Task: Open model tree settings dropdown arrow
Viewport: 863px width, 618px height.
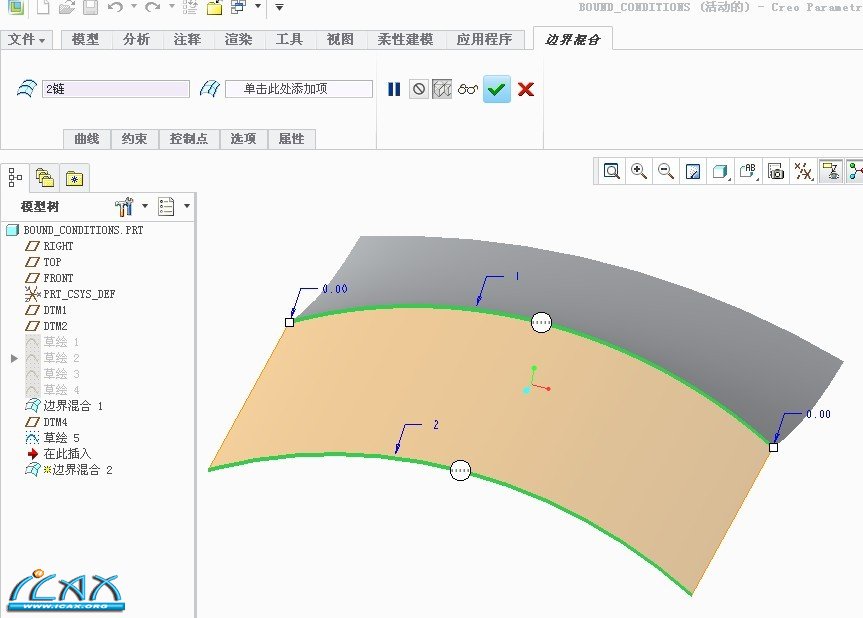Action: tap(145, 206)
